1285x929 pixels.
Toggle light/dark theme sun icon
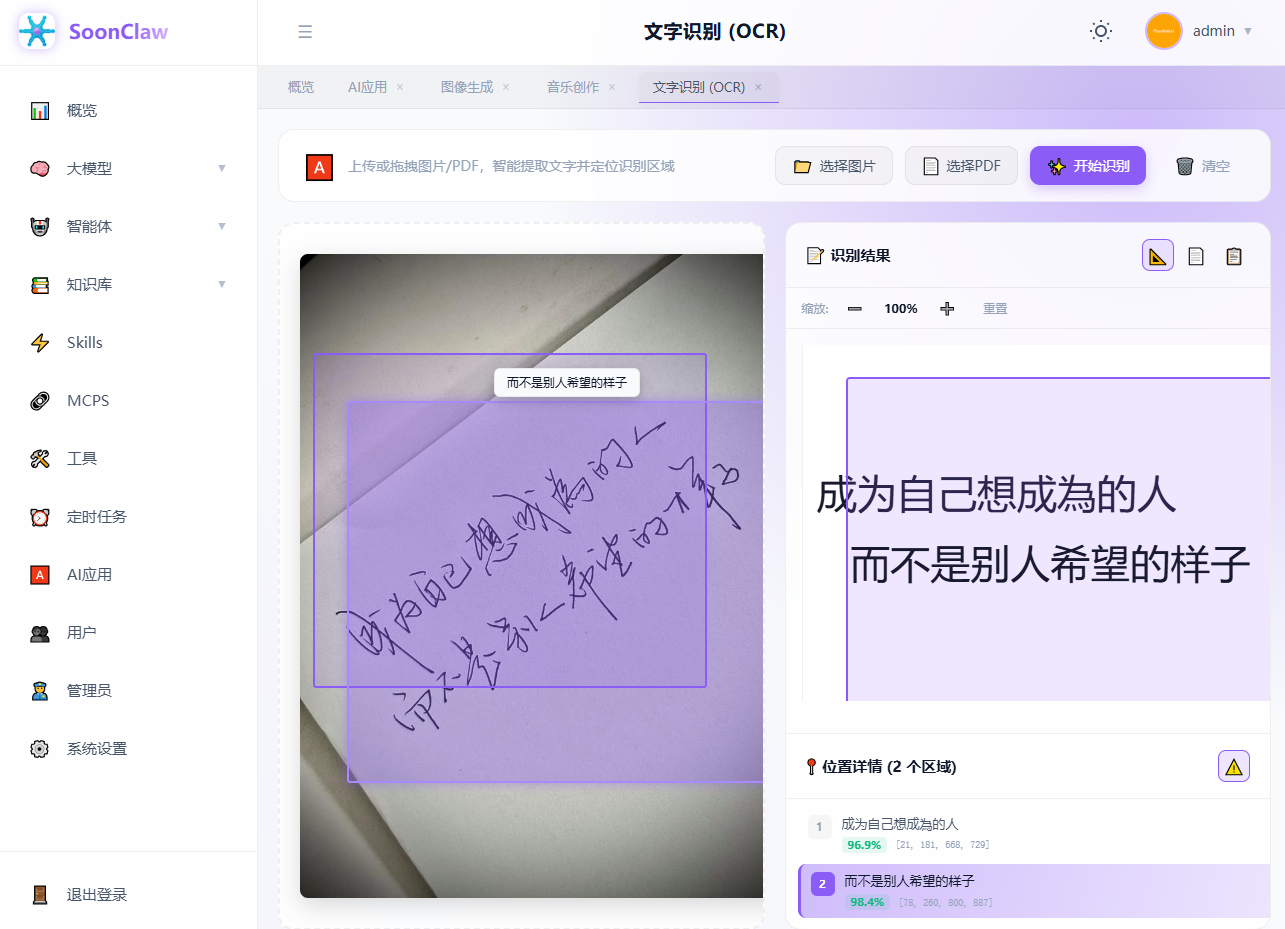(x=1101, y=31)
